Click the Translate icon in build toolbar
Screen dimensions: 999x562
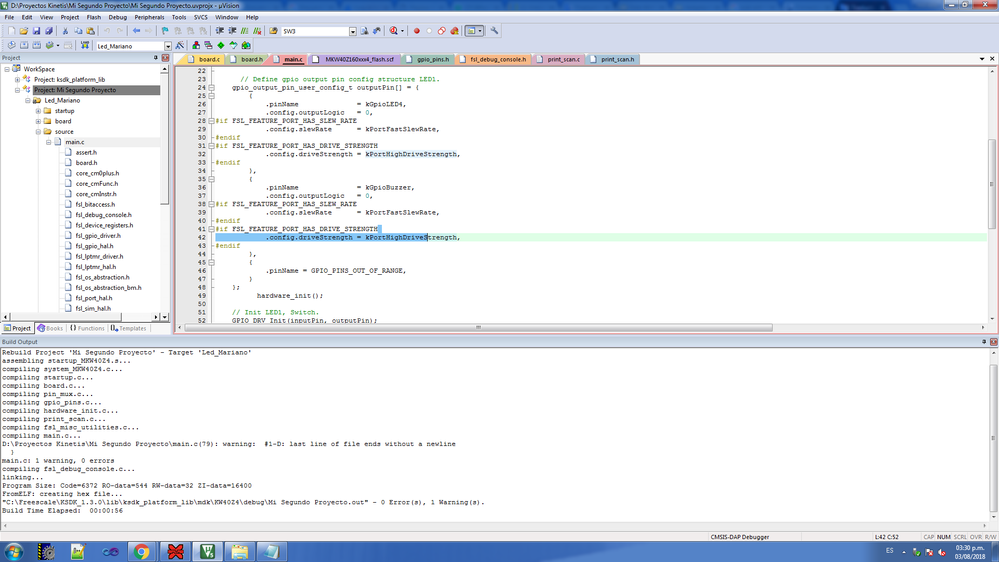11,45
